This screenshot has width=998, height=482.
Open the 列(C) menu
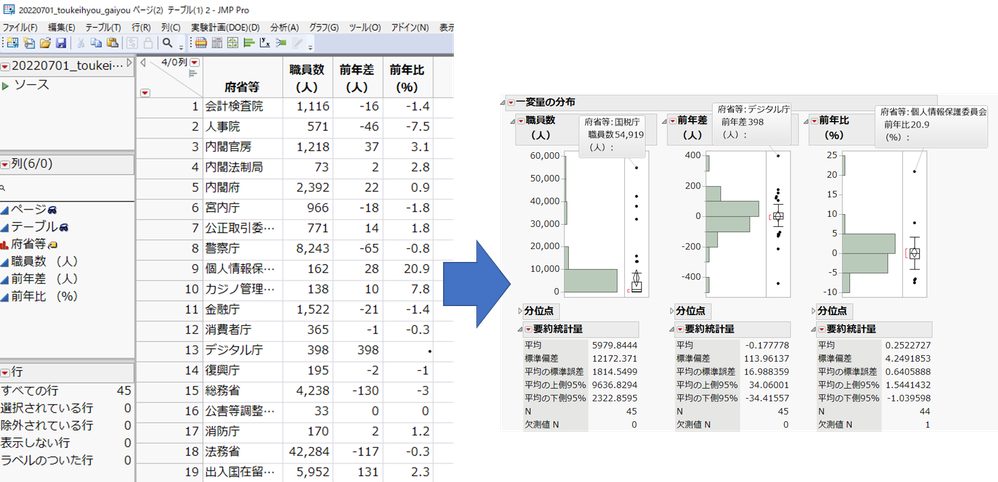point(171,27)
